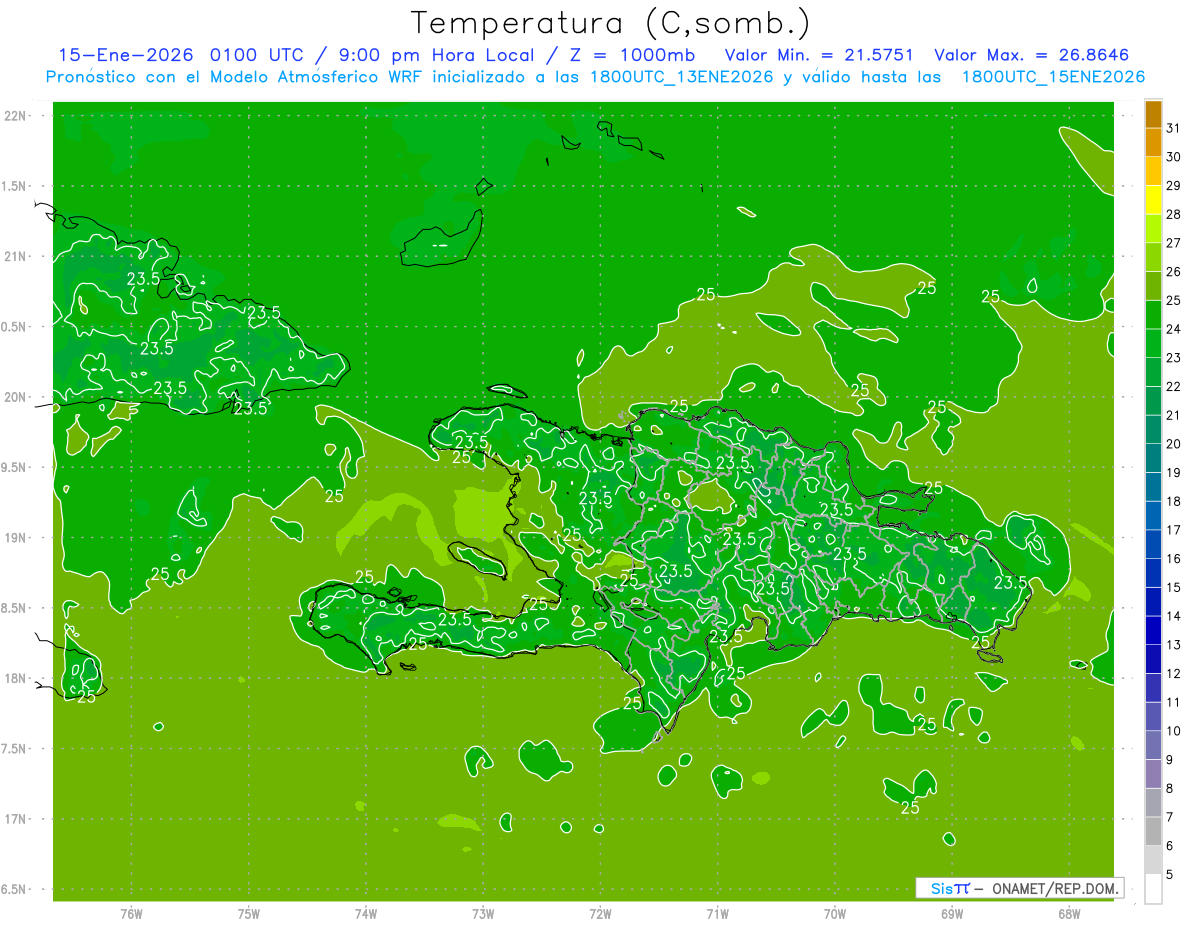1200x927 pixels.
Task: Pick the dark blue swatch between 12 and 13
Action: pos(1153,659)
